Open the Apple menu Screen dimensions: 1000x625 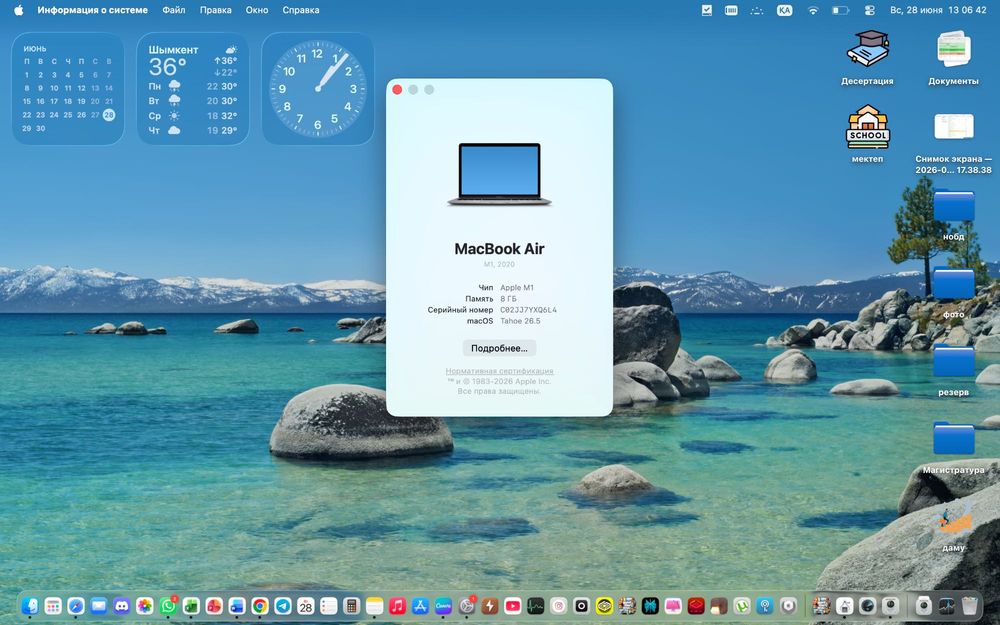18,10
